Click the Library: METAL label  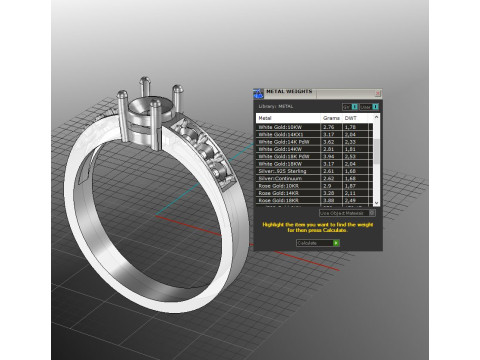point(276,106)
